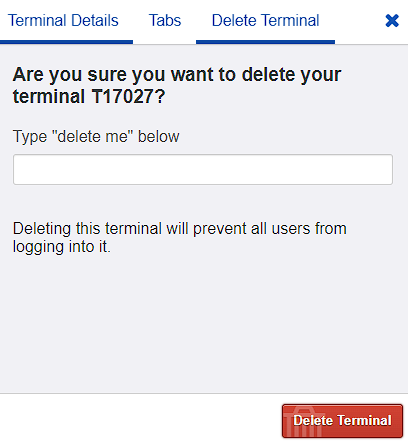Focus the "delete me" confirmation text box
The height and width of the screenshot is (442, 408).
coord(203,169)
